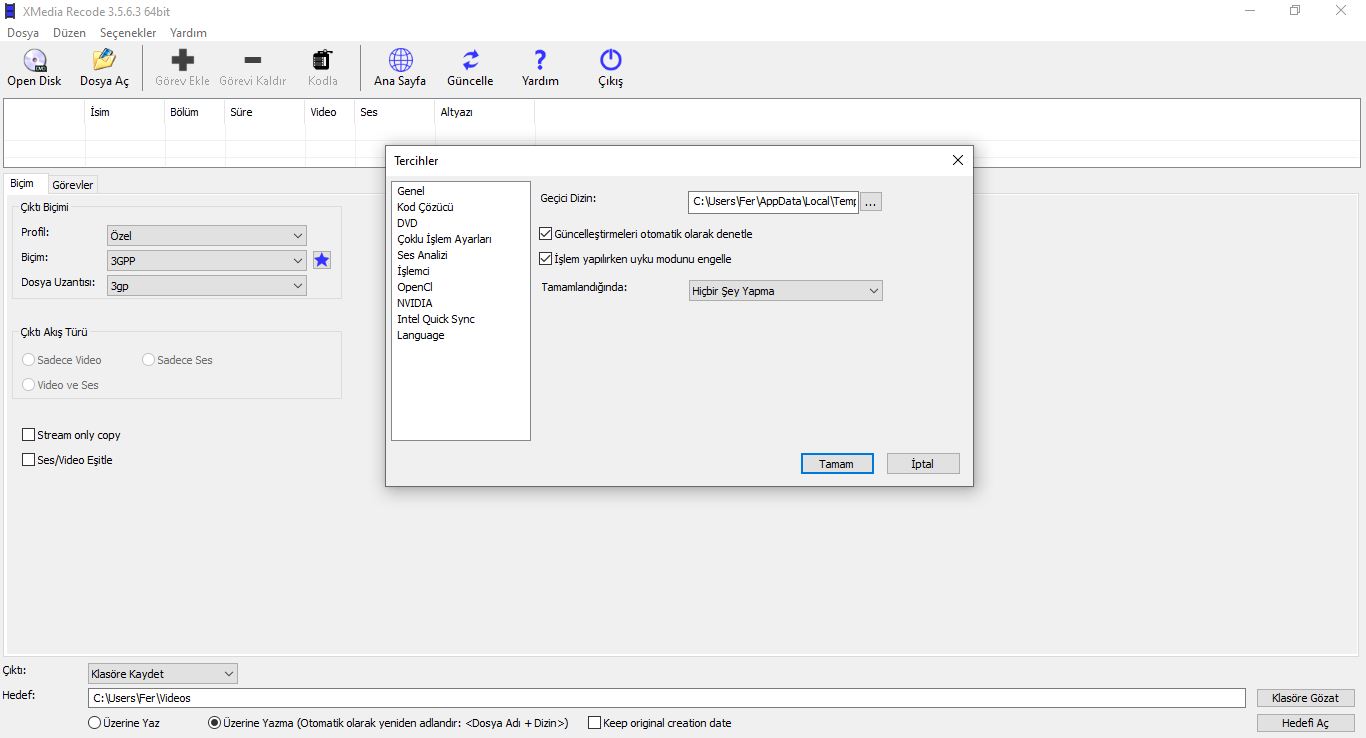Open the Biçim dropdown showing 3GPP
The height and width of the screenshot is (738, 1366).
click(x=207, y=260)
